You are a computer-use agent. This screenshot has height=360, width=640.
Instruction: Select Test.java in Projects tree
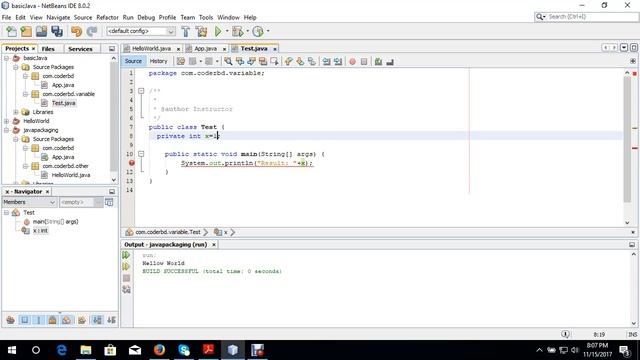pyautogui.click(x=63, y=103)
